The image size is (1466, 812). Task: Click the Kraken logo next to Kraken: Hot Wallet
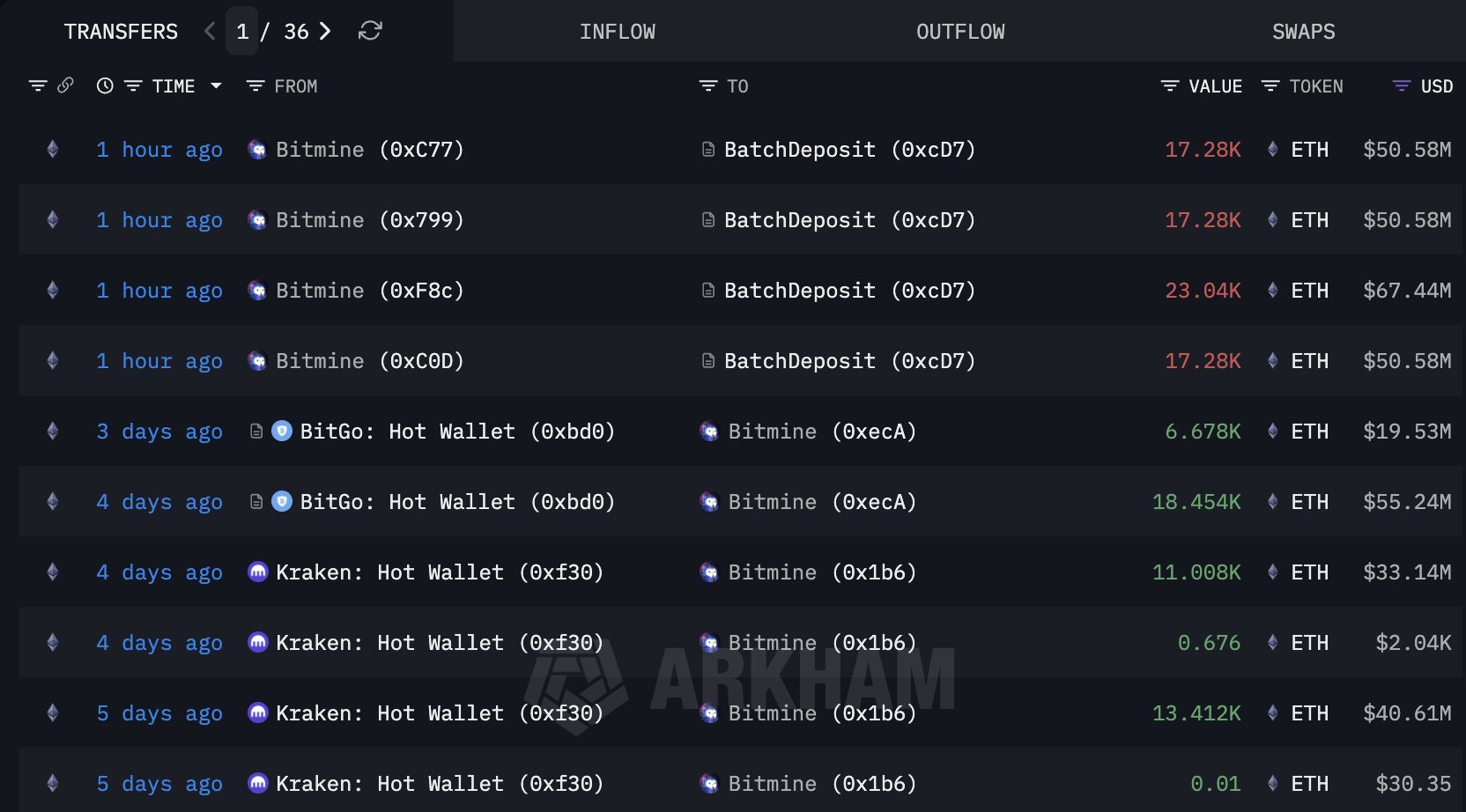click(256, 572)
